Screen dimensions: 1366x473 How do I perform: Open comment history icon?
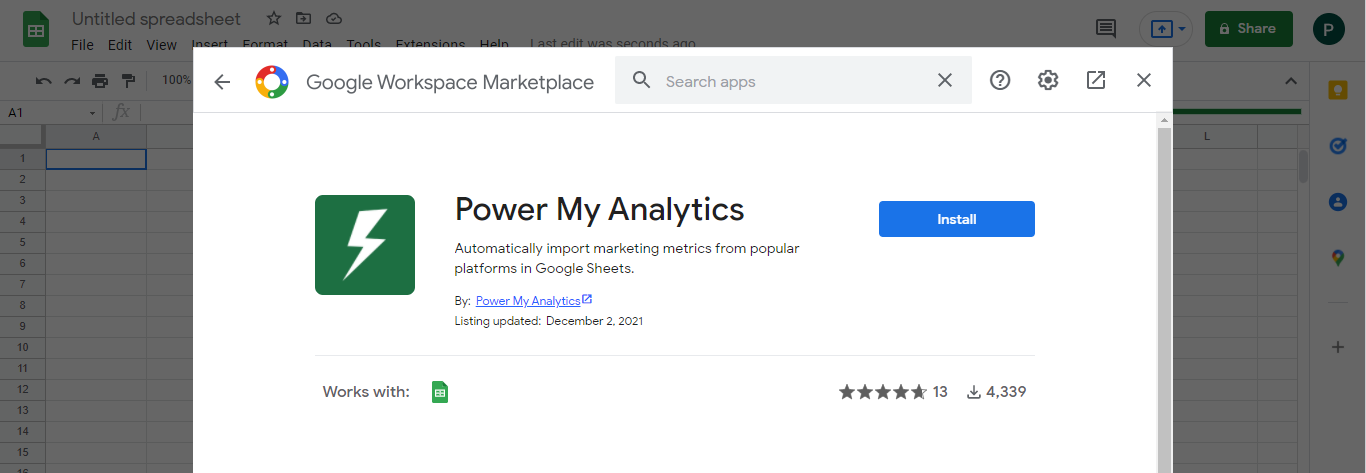1106,29
